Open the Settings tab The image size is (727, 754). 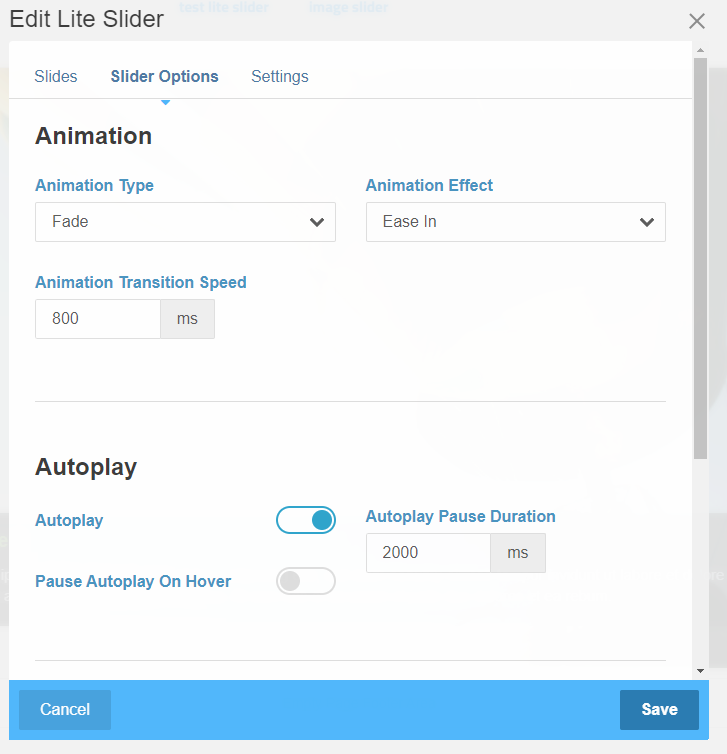tap(279, 76)
